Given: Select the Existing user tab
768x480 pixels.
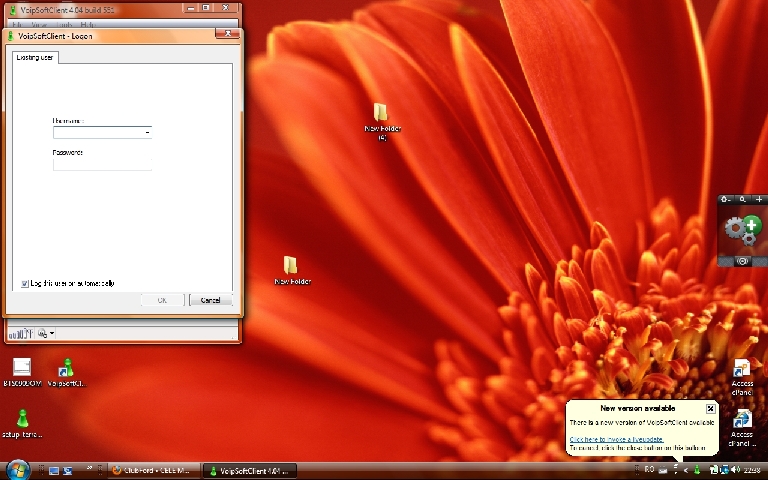Looking at the screenshot, I should 36,57.
